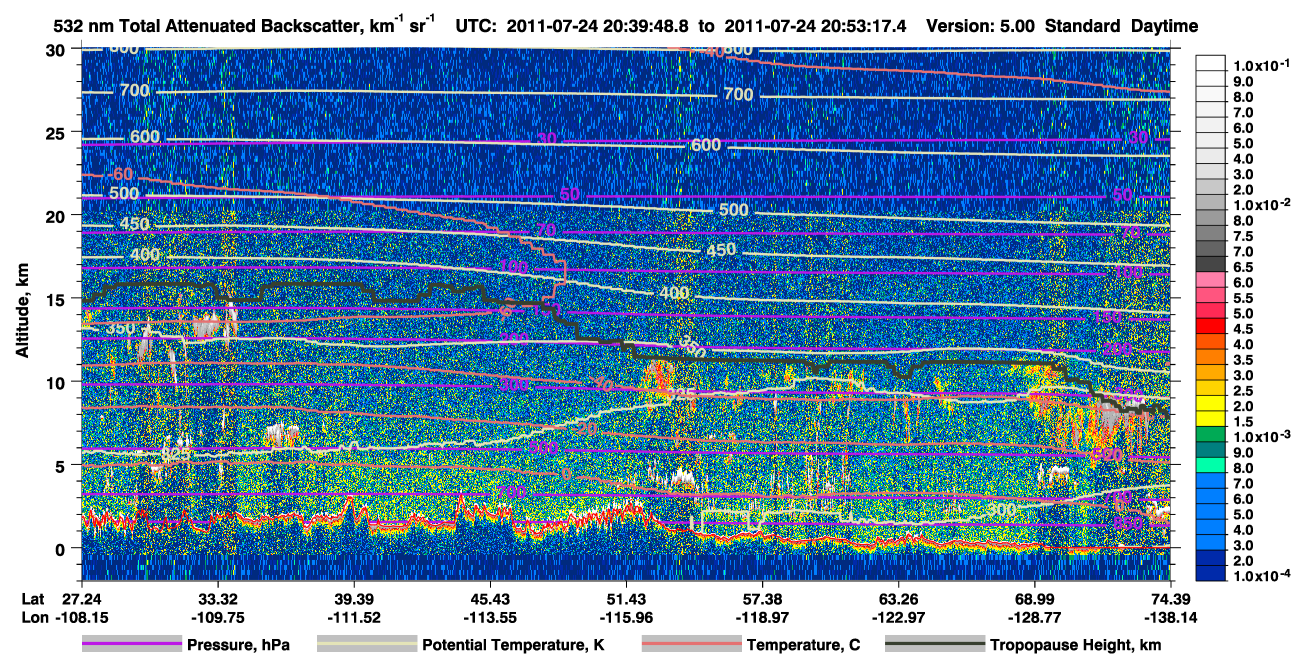Click the longitude value '-138.14'

point(1169,617)
